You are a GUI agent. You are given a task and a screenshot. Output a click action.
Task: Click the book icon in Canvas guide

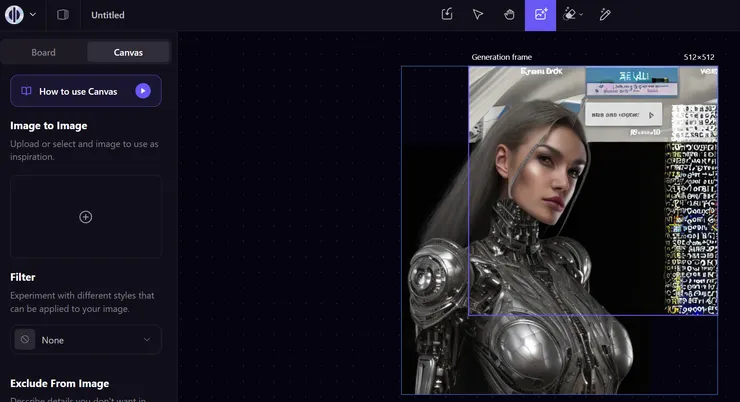coord(26,91)
